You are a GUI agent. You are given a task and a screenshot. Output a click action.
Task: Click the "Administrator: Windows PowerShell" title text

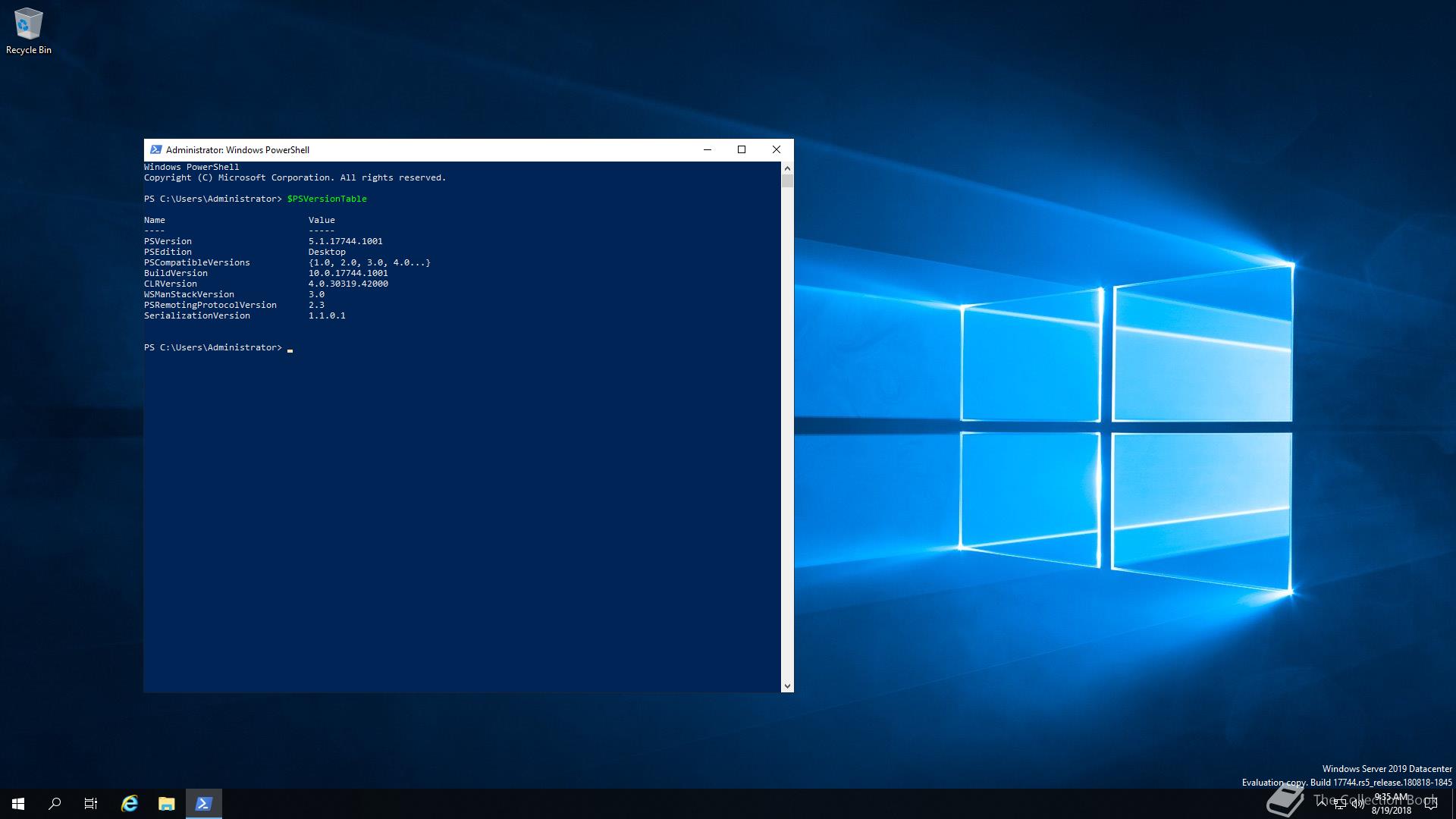click(237, 150)
